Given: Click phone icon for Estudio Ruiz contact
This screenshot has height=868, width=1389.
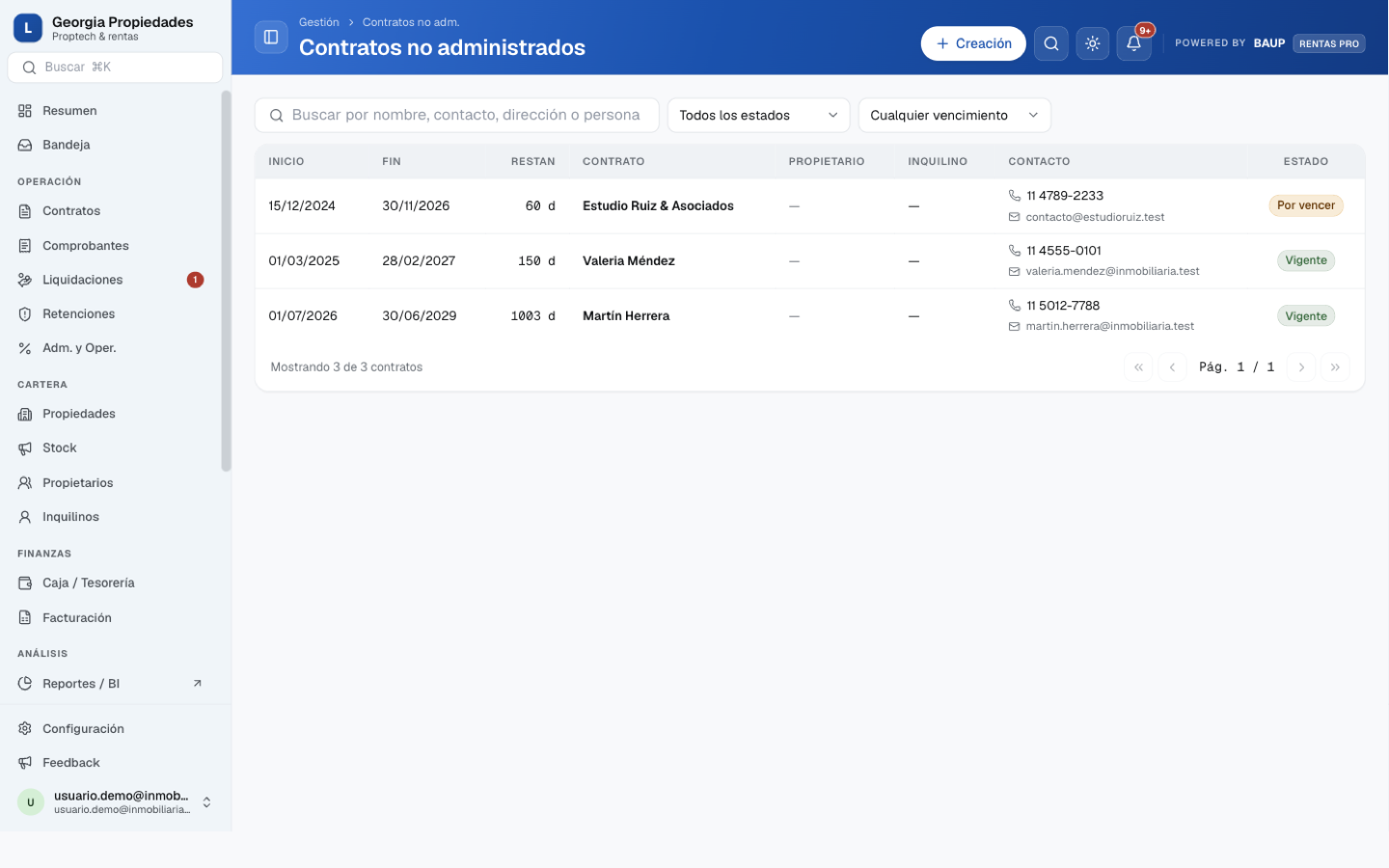Looking at the screenshot, I should tap(1015, 196).
